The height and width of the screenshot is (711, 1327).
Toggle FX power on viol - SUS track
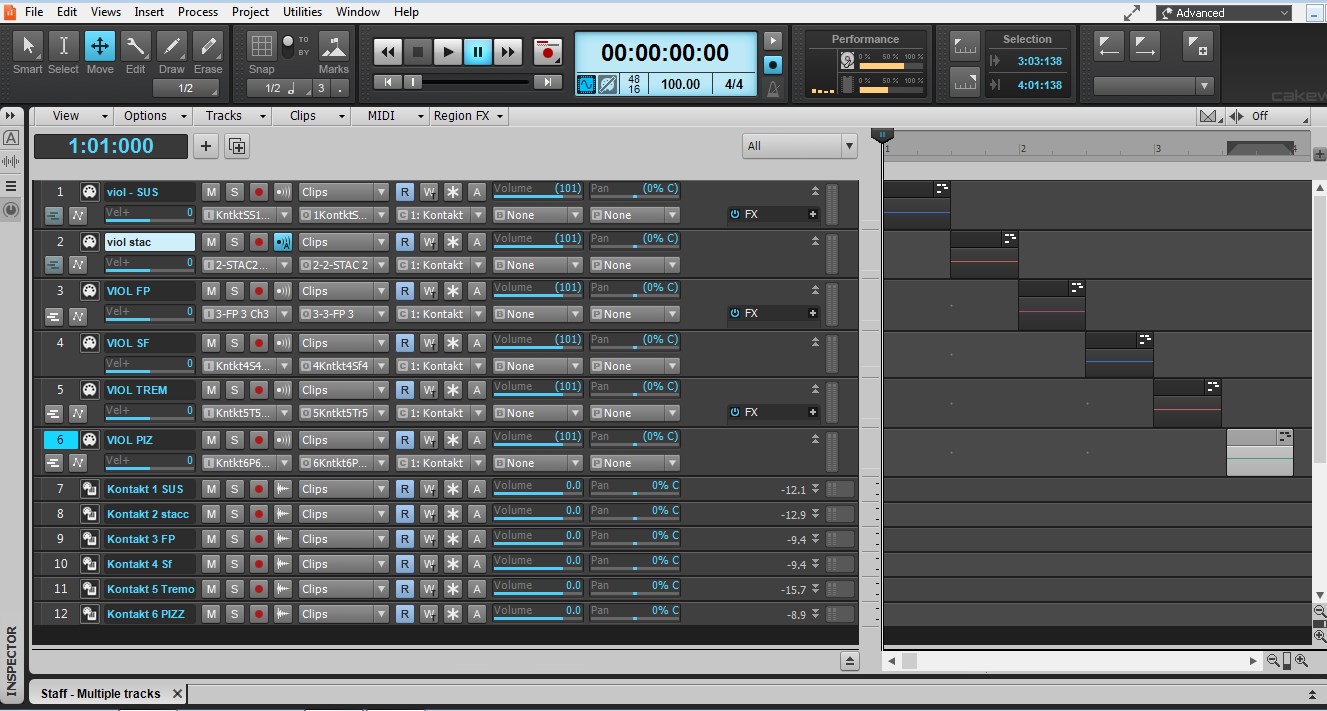(x=735, y=214)
